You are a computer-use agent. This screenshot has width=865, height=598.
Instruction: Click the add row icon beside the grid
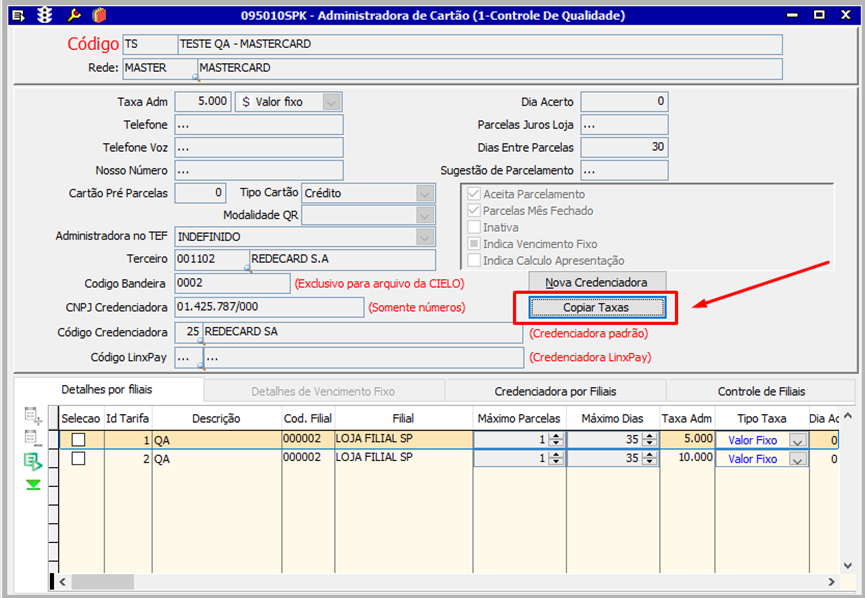(33, 416)
